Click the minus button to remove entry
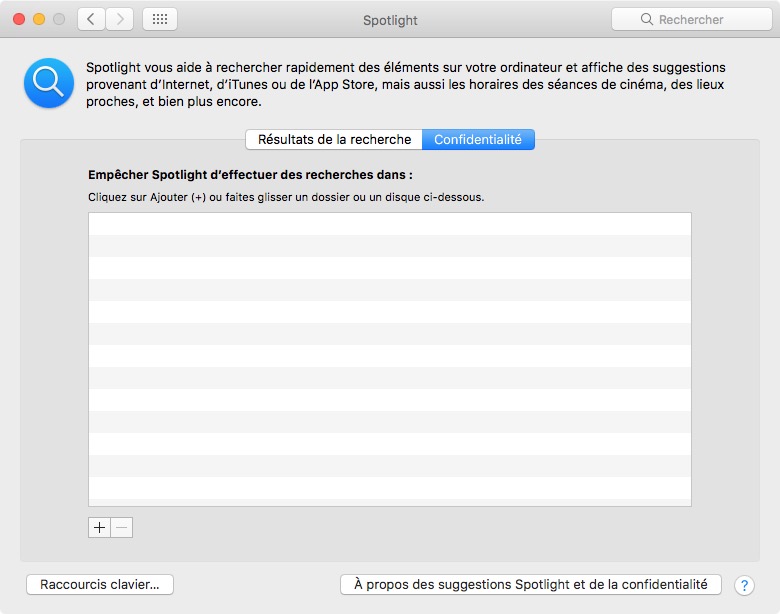Viewport: 780px width, 614px height. point(122,527)
